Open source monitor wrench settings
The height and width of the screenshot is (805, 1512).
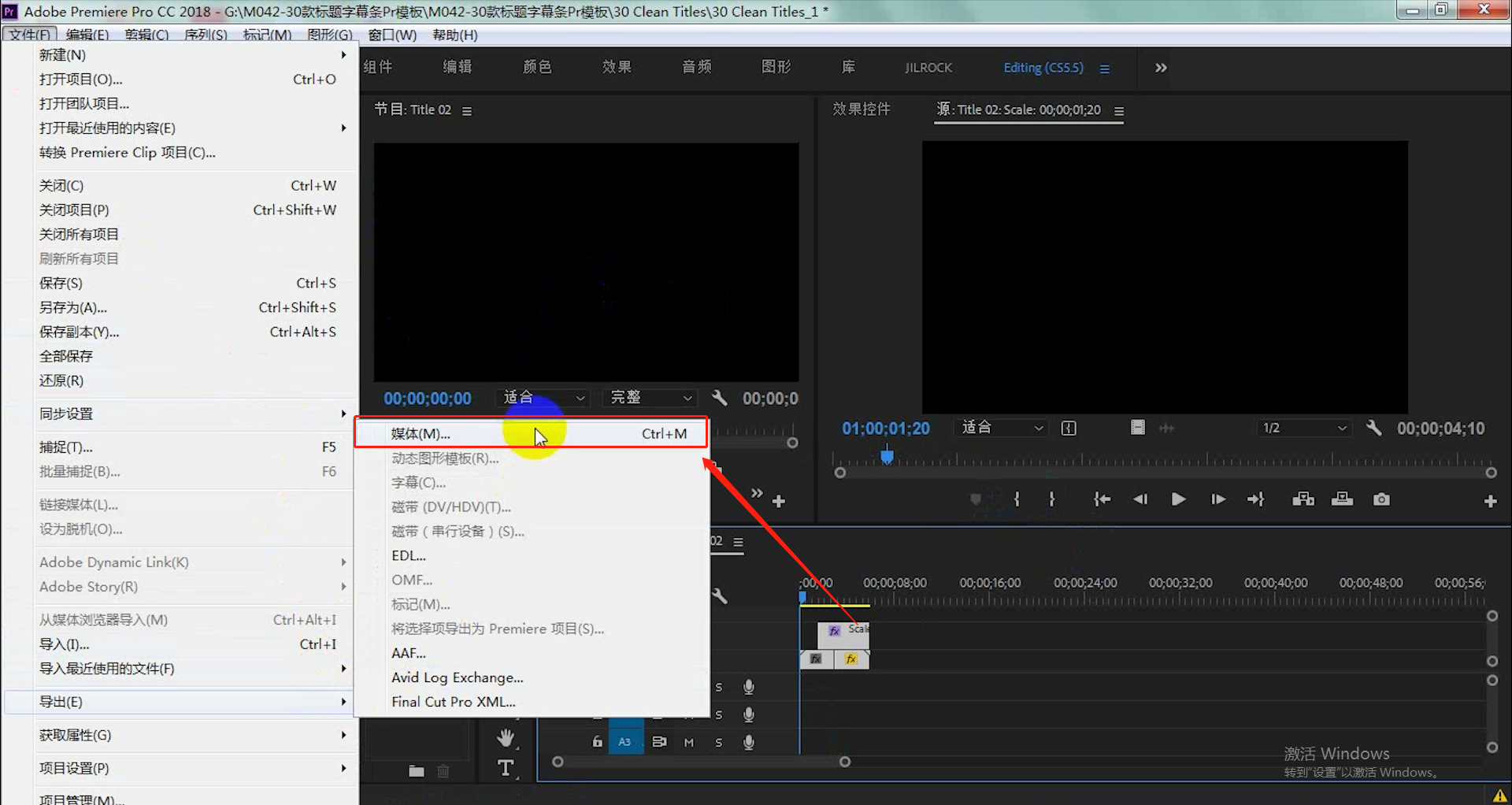click(1374, 428)
